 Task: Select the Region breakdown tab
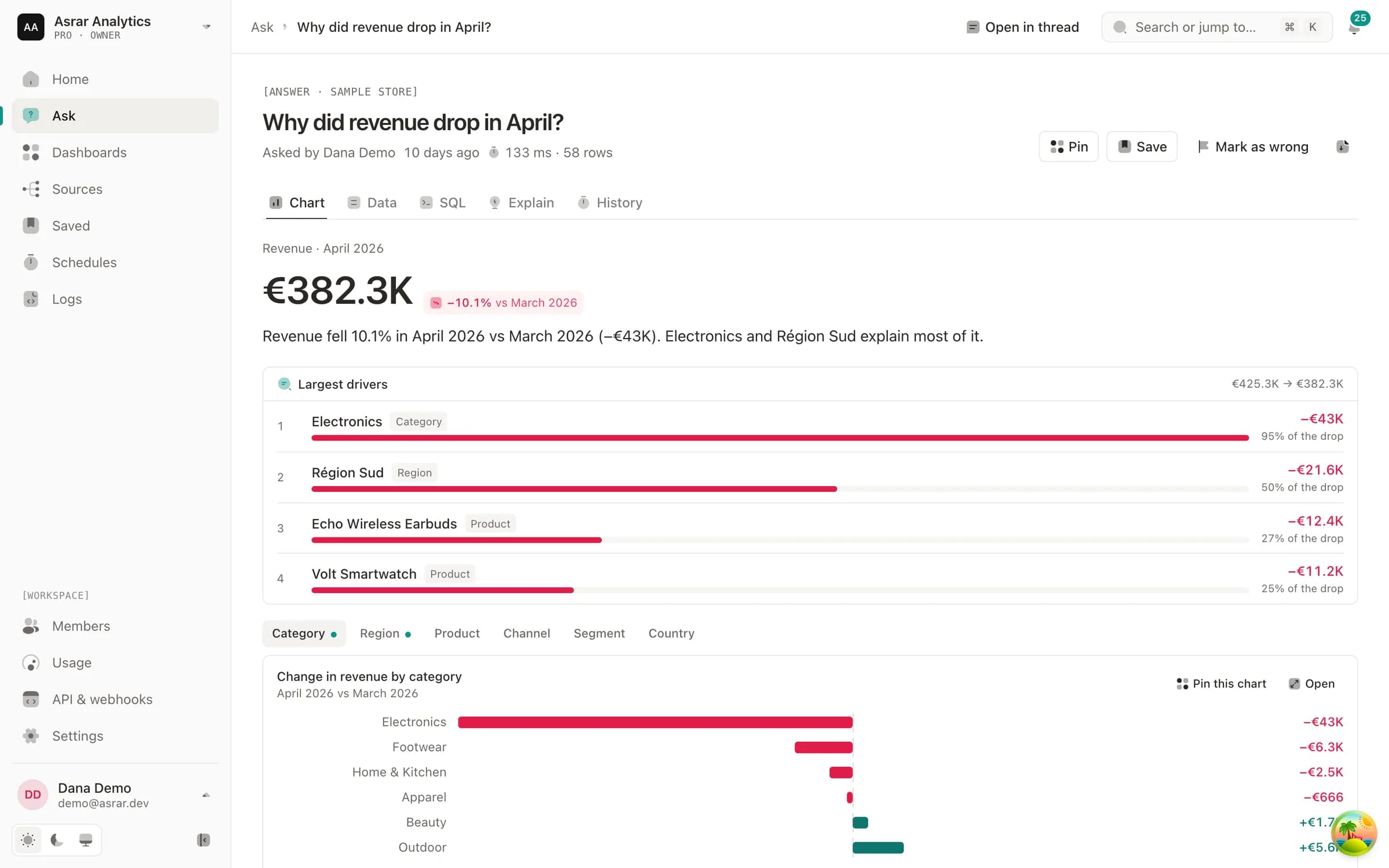pos(385,634)
